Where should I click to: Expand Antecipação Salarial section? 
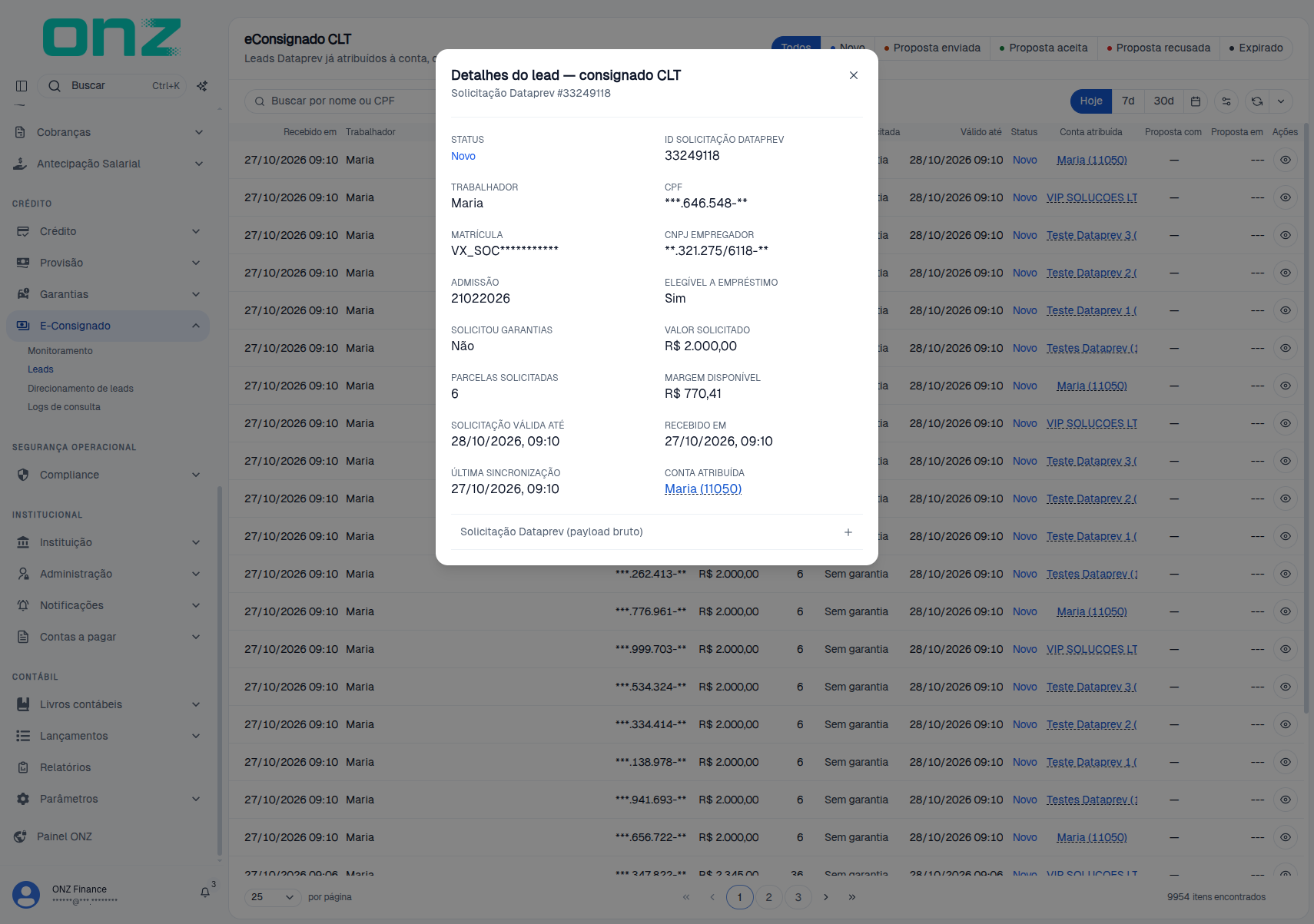tap(109, 164)
